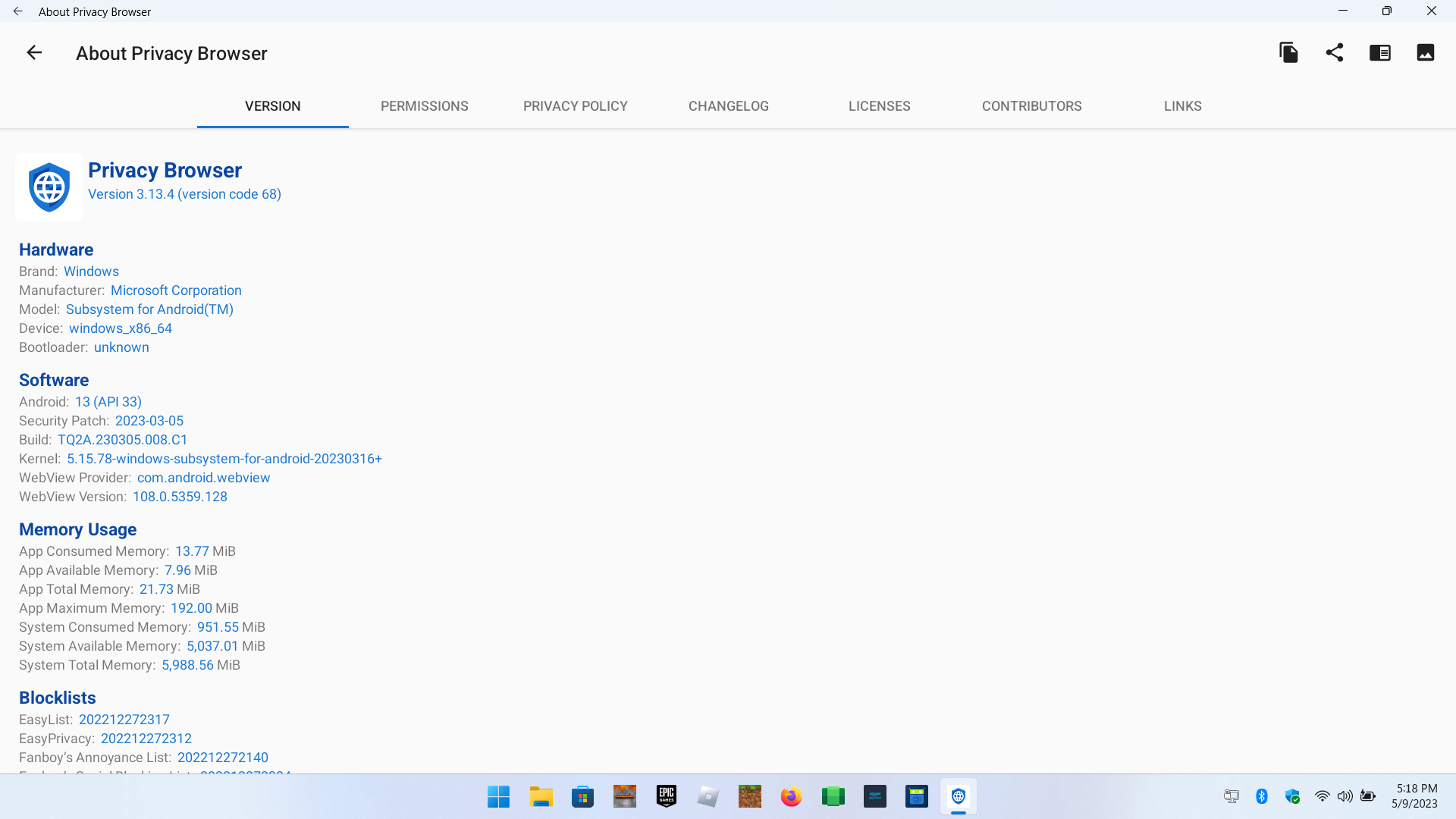Image resolution: width=1456 pixels, height=819 pixels.
Task: Open the green app taskbar icon
Action: tap(833, 796)
